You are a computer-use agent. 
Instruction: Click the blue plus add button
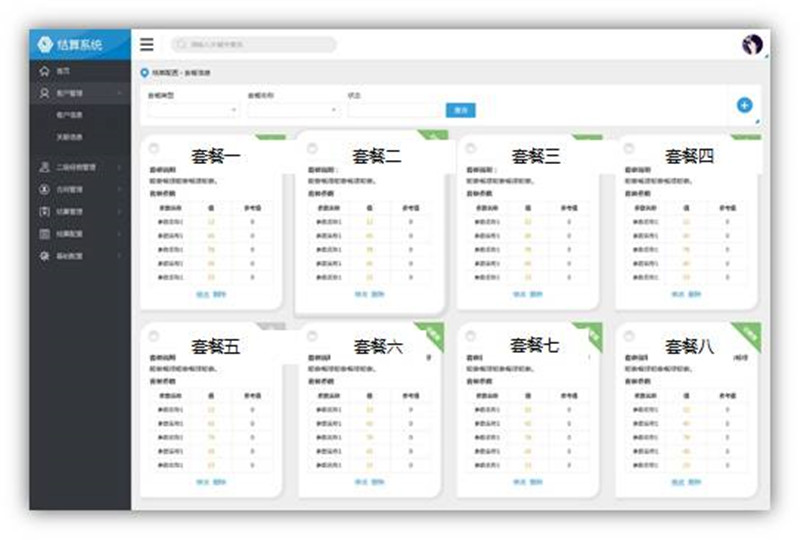click(744, 105)
